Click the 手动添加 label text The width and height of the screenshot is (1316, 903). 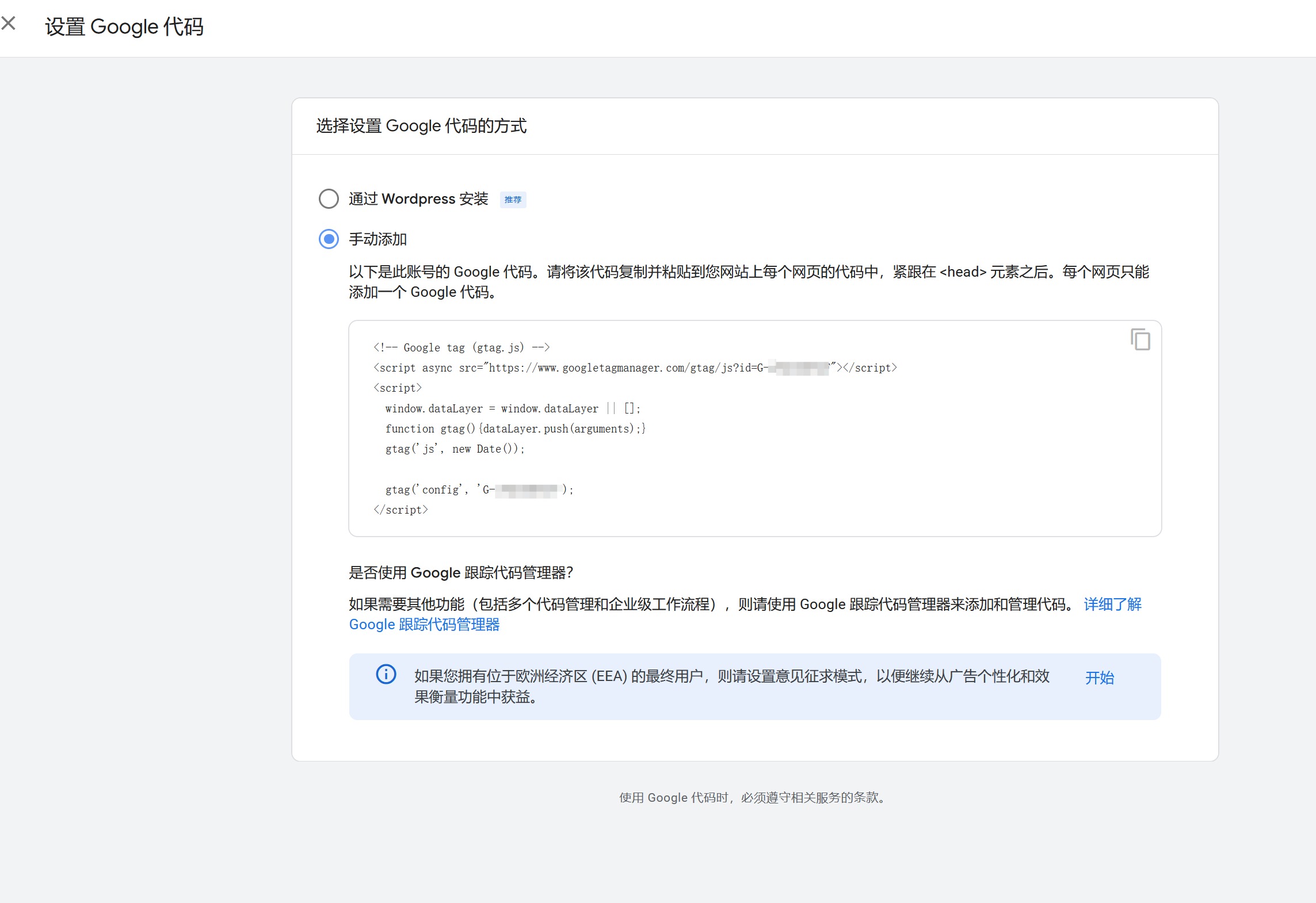[378, 239]
